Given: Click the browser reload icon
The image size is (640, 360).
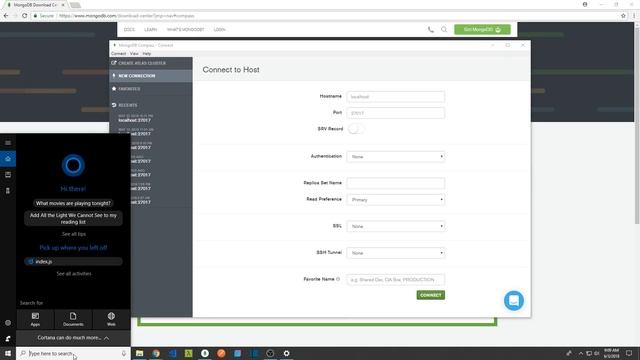Looking at the screenshot, I should pyautogui.click(x=24, y=16).
